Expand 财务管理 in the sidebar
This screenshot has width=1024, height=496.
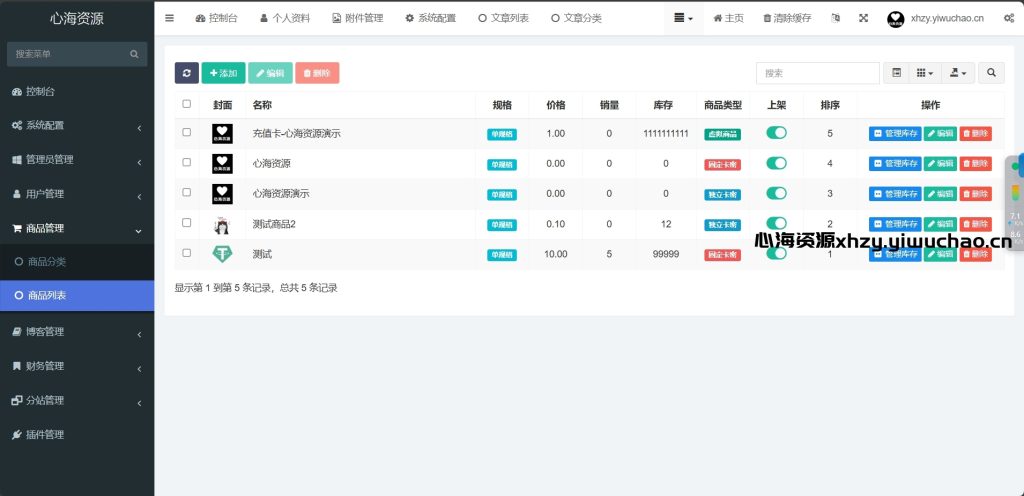pos(77,366)
